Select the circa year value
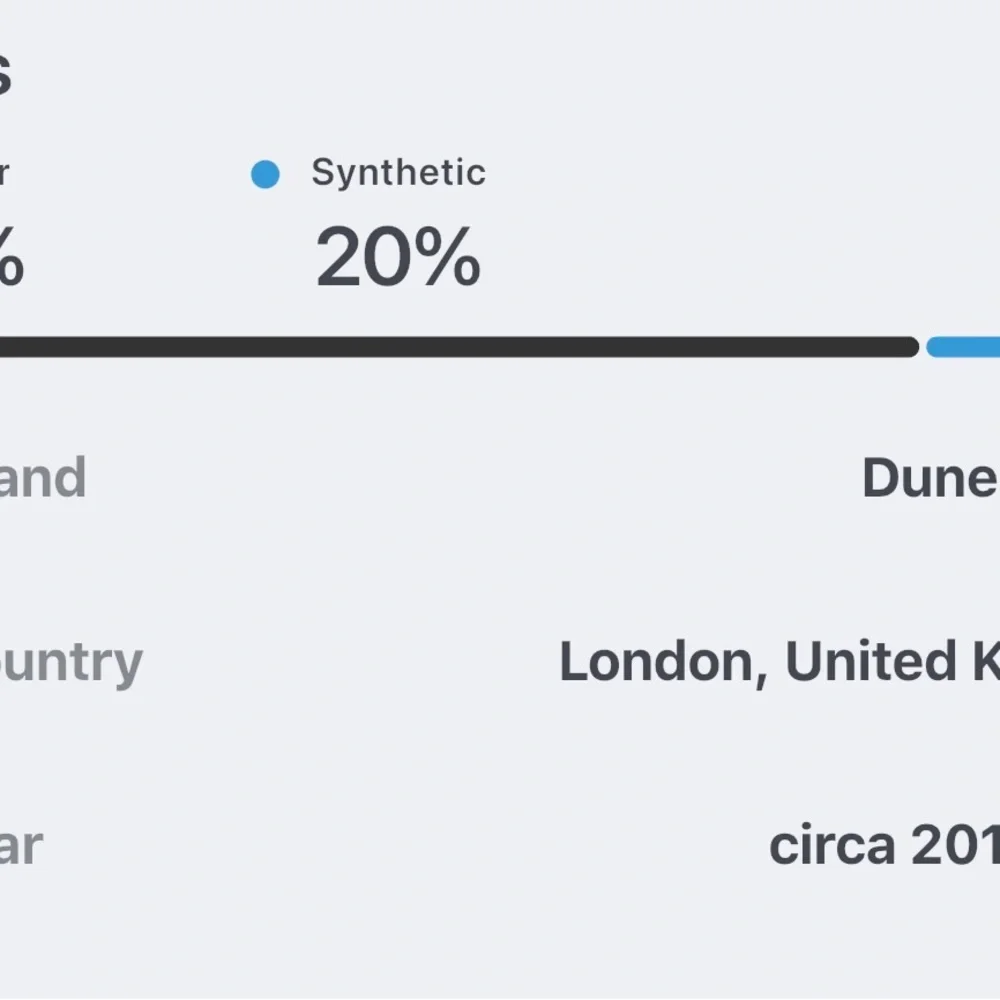The image size is (1000, 1000). pyautogui.click(x=884, y=846)
